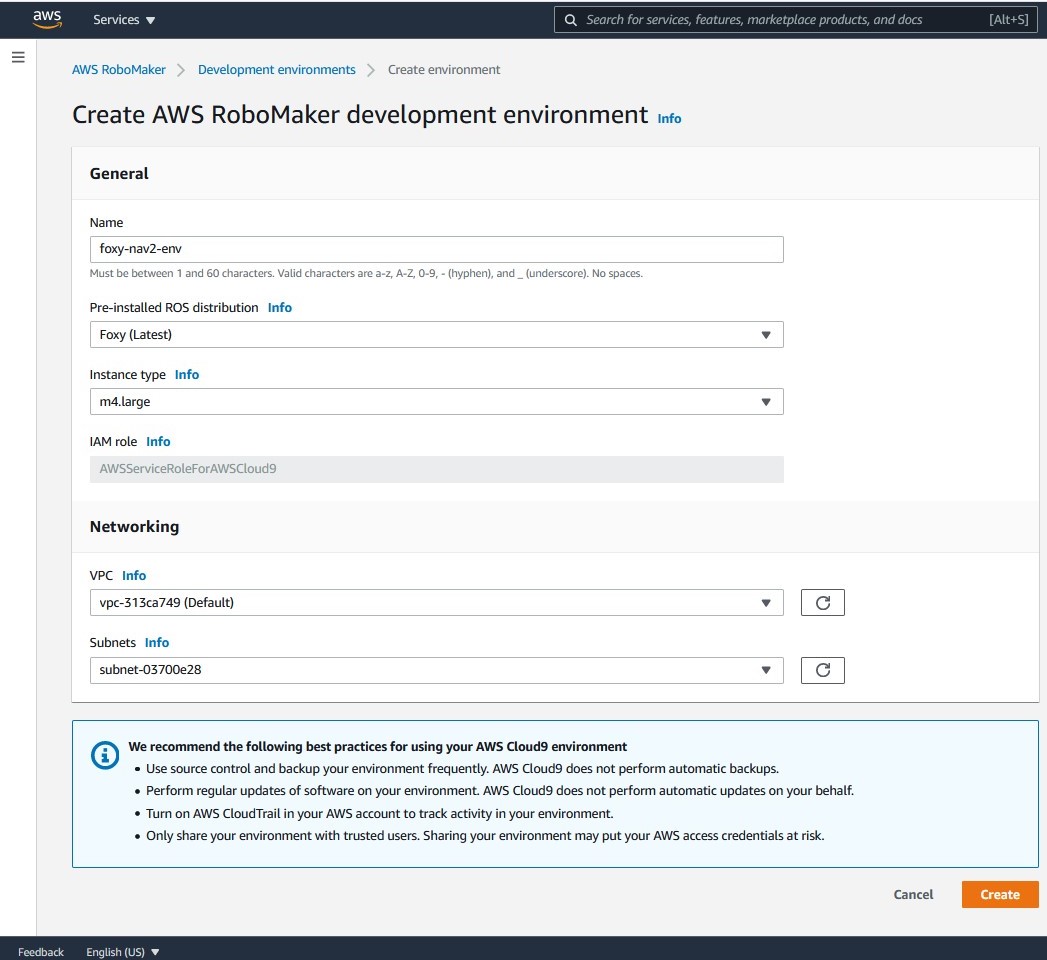Open Info link next to page title
Image resolution: width=1047 pixels, height=960 pixels.
point(669,118)
